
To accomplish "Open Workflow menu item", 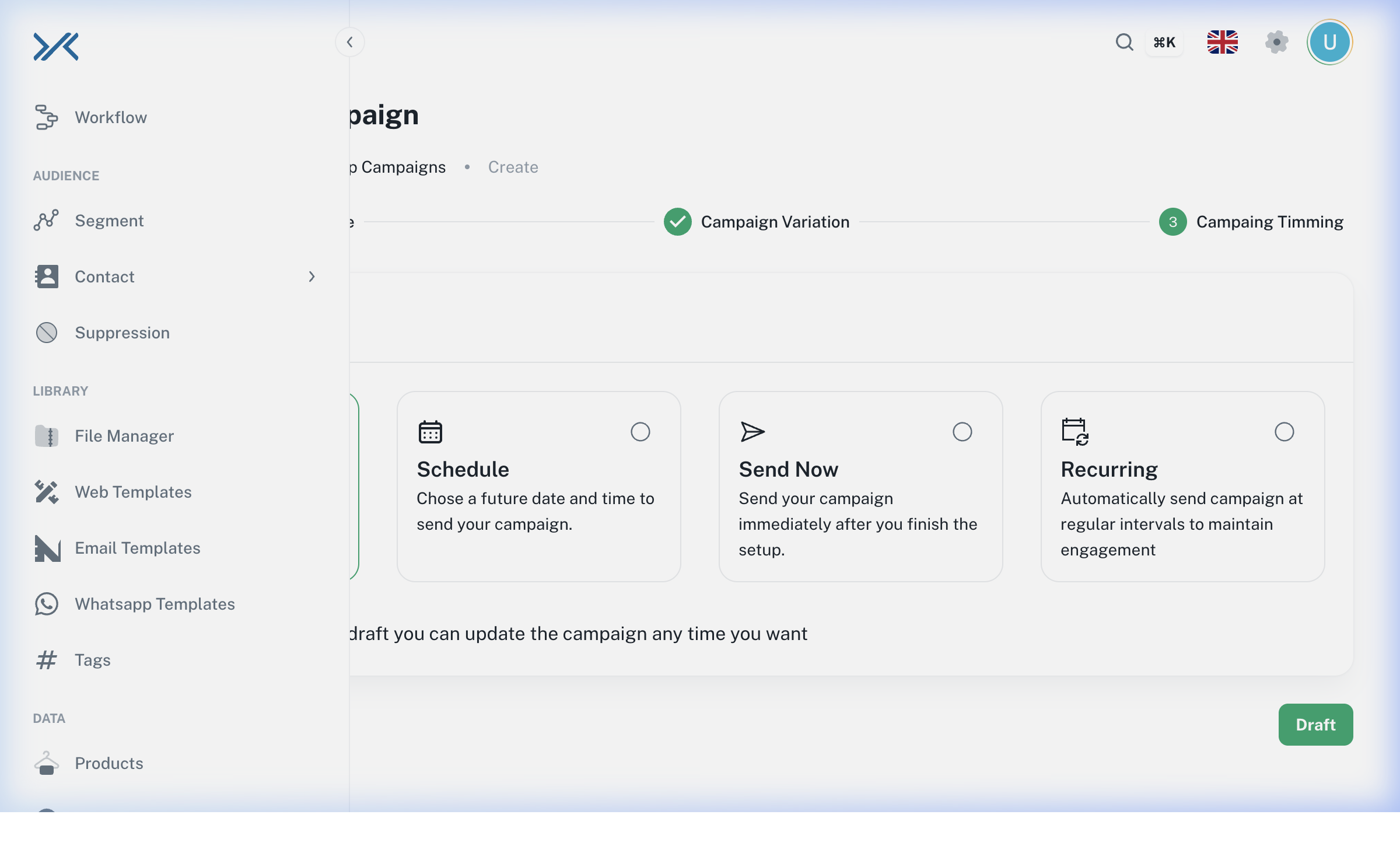I will coord(111,117).
